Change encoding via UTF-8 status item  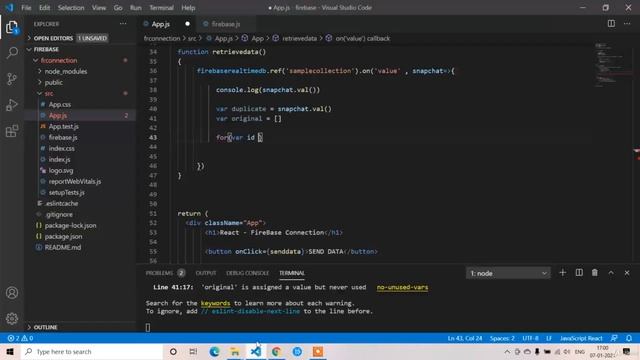click(x=530, y=338)
